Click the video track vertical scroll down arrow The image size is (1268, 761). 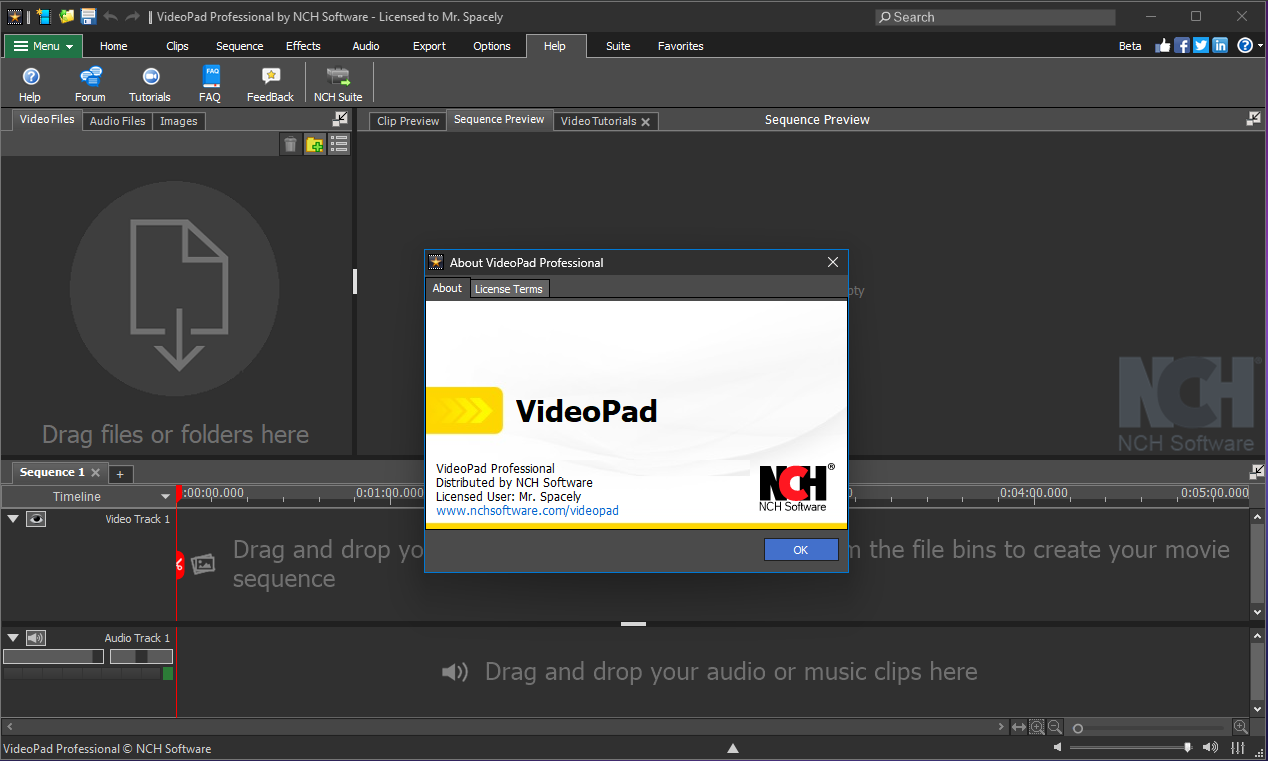coord(1258,612)
